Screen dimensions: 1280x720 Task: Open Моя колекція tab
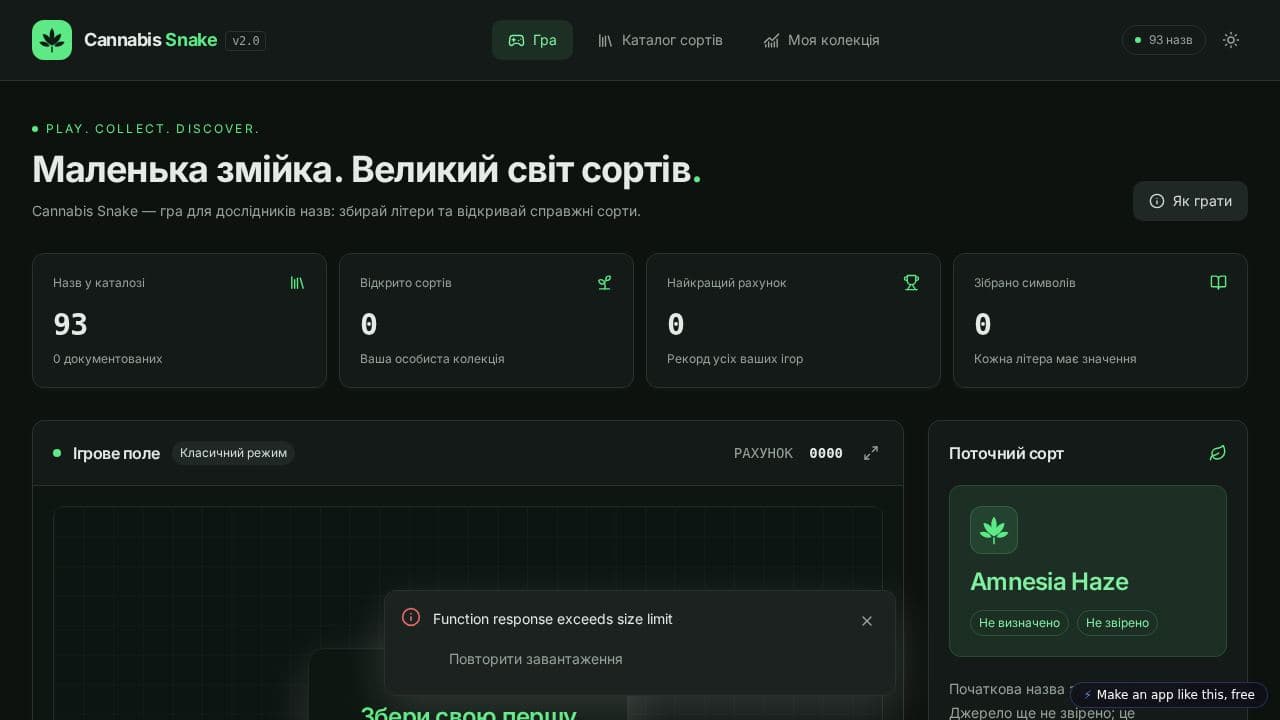(821, 40)
